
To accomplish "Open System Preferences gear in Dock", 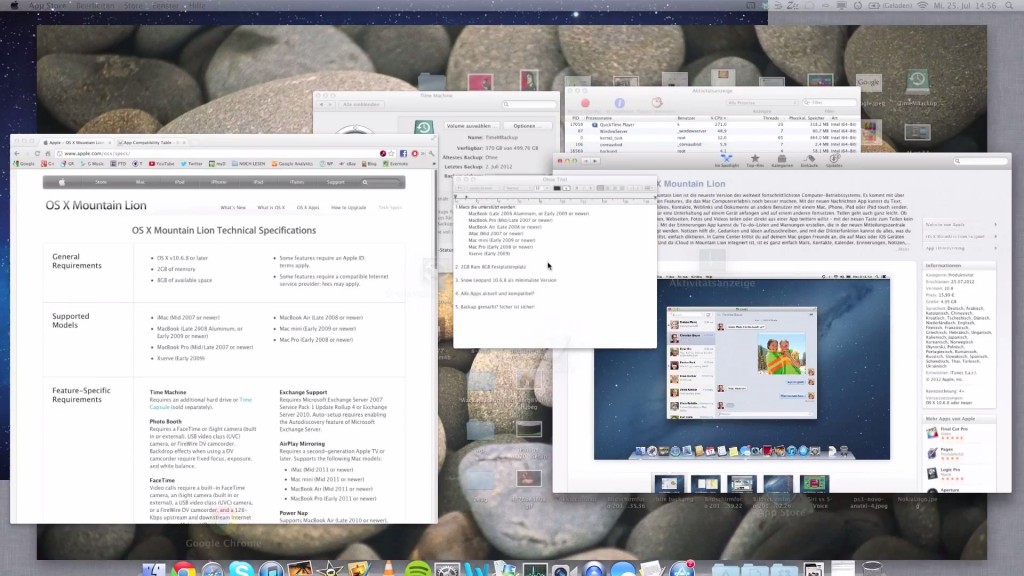I will click(447, 569).
